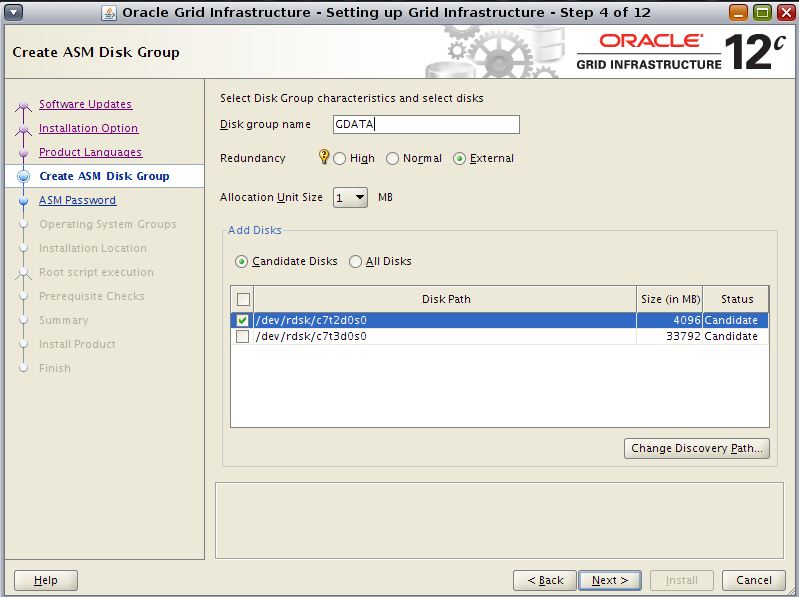
Task: Click the Size (in MB) column header
Action: click(x=670, y=299)
